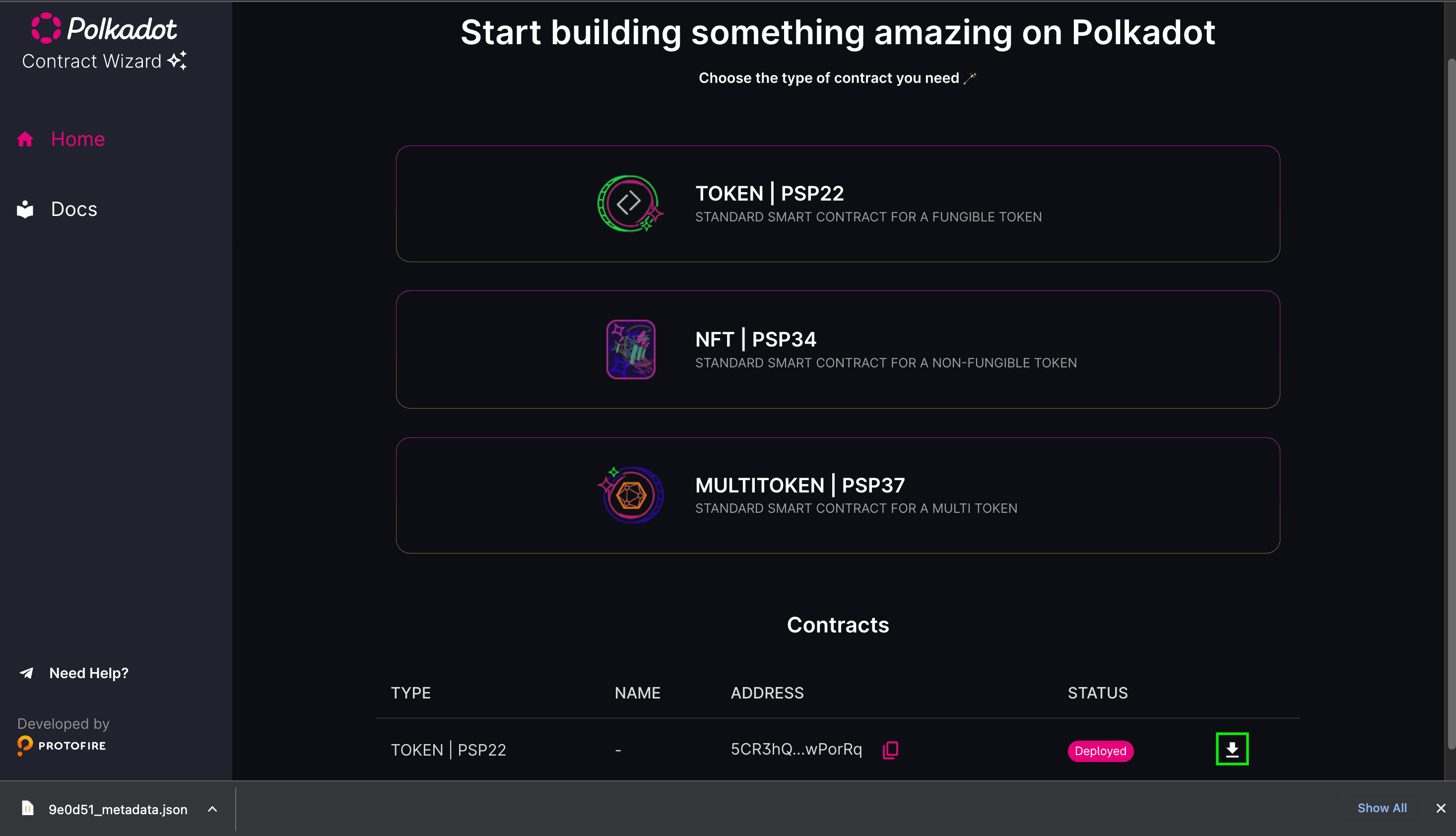The height and width of the screenshot is (836, 1456).
Task: Click the Docs book icon
Action: click(x=25, y=209)
